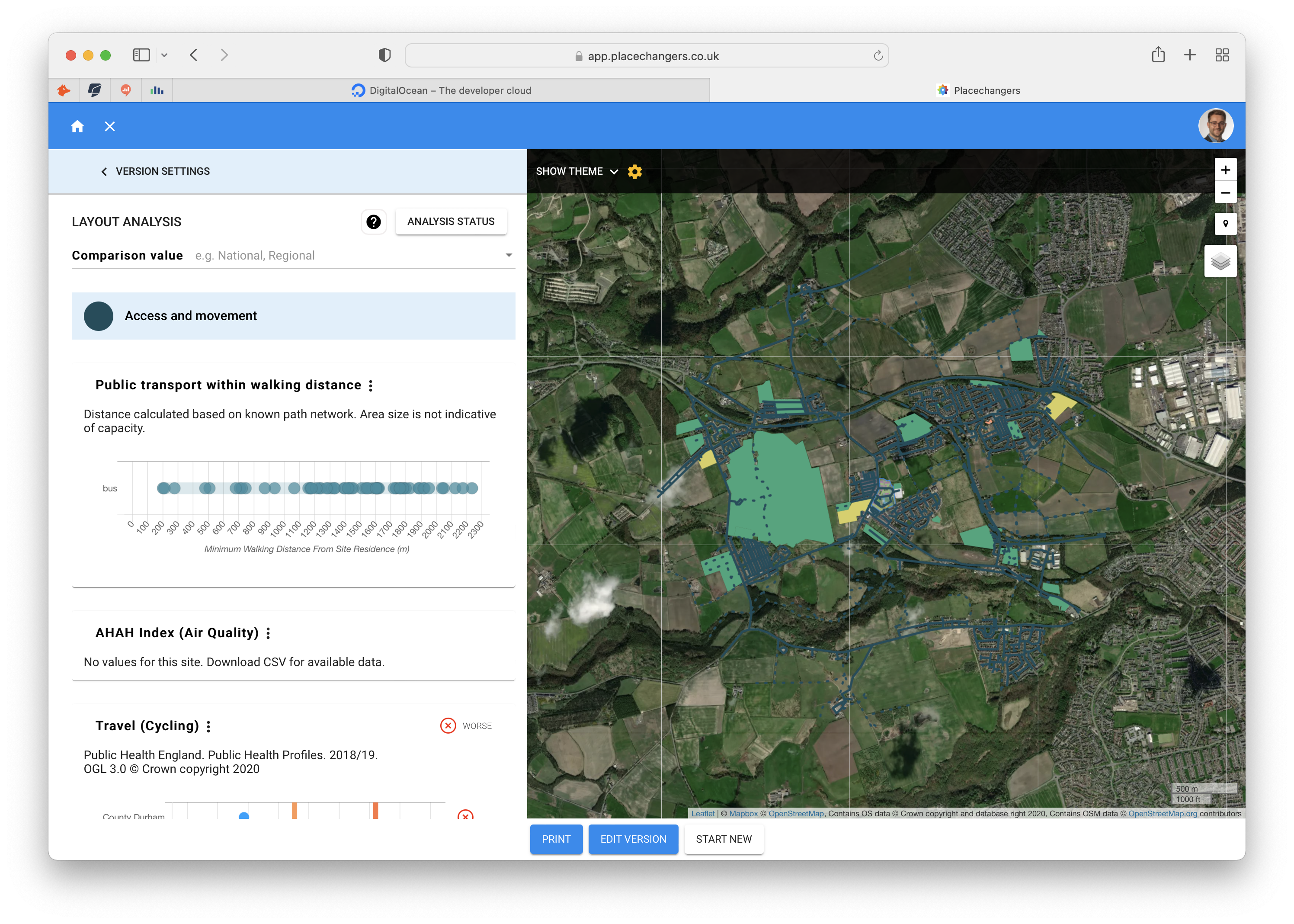
Task: Zoom out on the map
Action: click(x=1225, y=192)
